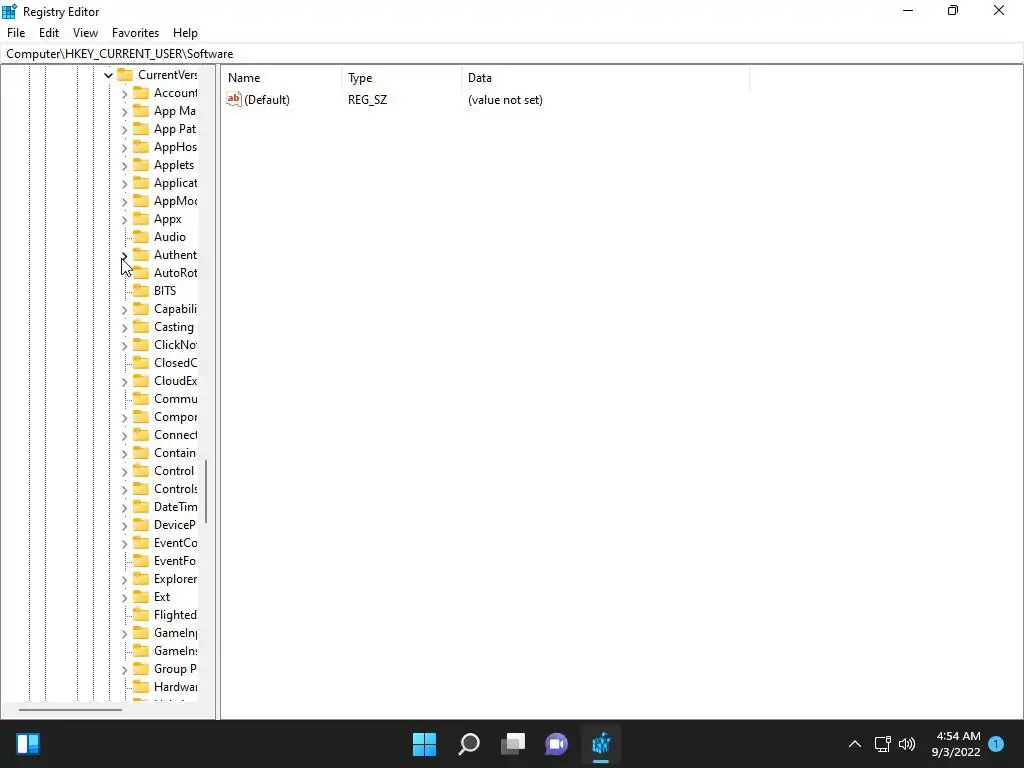Select the Accounts tree key
1024x768 pixels.
pos(175,93)
